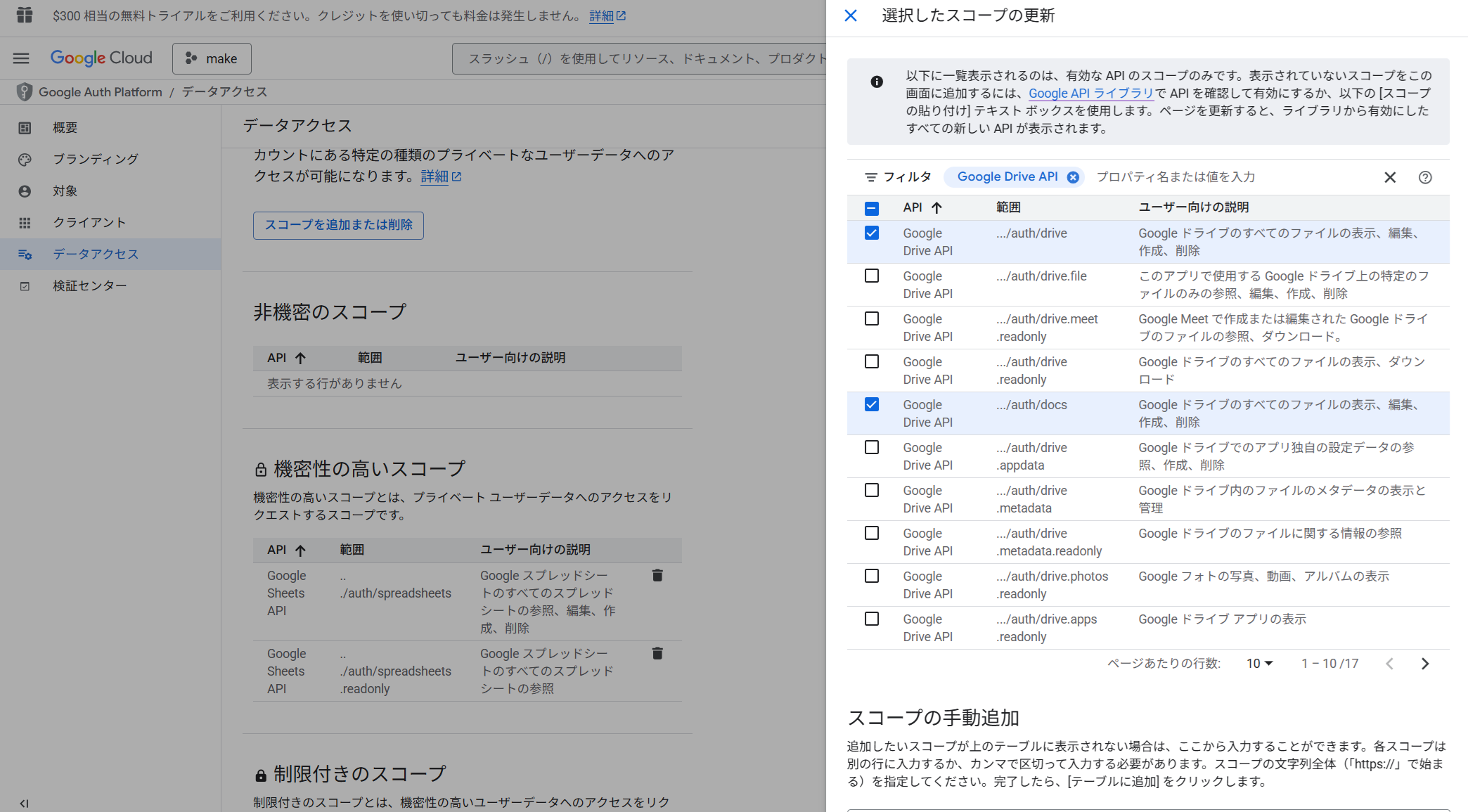Image resolution: width=1468 pixels, height=812 pixels.
Task: Check the drive.photos.readonly scope checkbox
Action: [x=871, y=576]
